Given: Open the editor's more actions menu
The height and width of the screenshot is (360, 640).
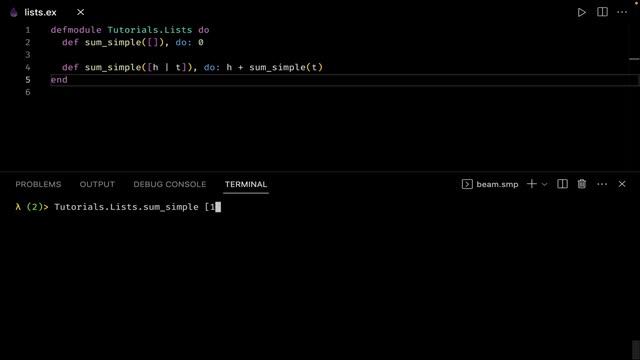Looking at the screenshot, I should click(x=622, y=12).
